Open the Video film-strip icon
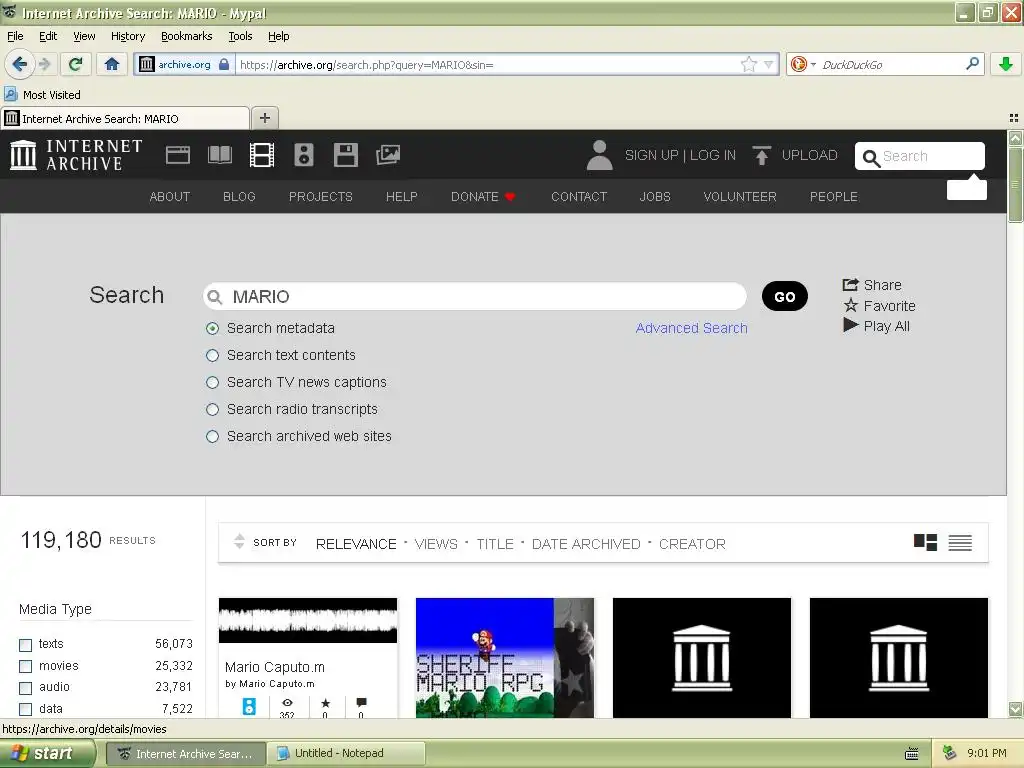Viewport: 1024px width, 768px height. tap(262, 155)
